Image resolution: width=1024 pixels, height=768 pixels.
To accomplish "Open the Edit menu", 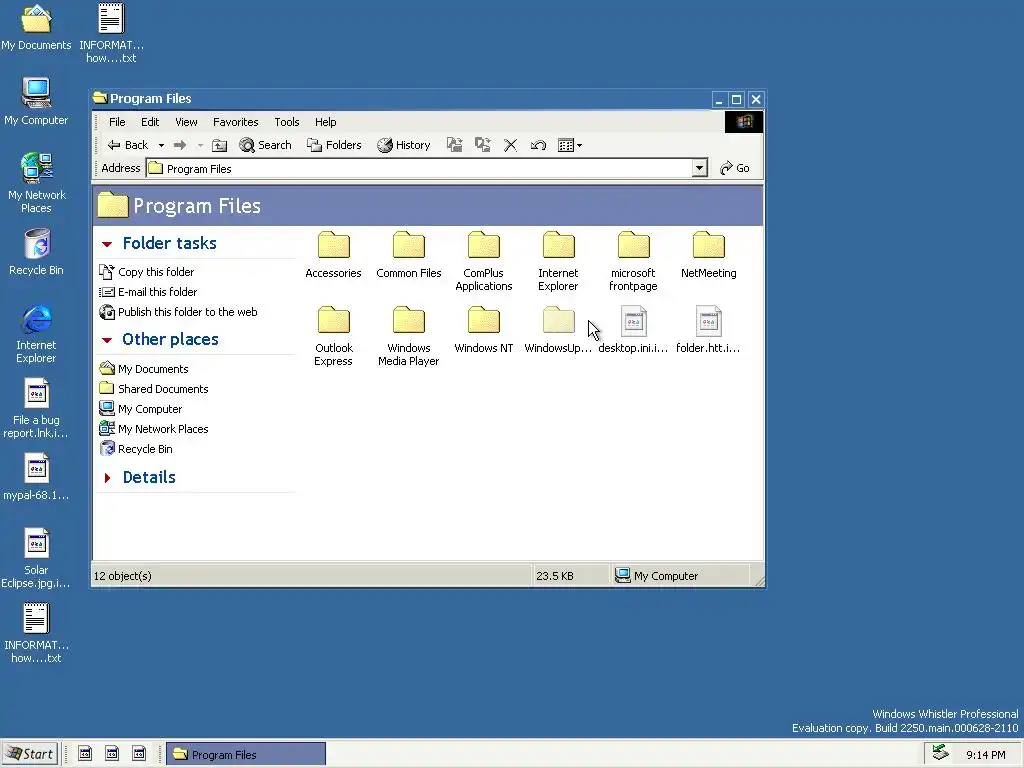I will (x=150, y=122).
